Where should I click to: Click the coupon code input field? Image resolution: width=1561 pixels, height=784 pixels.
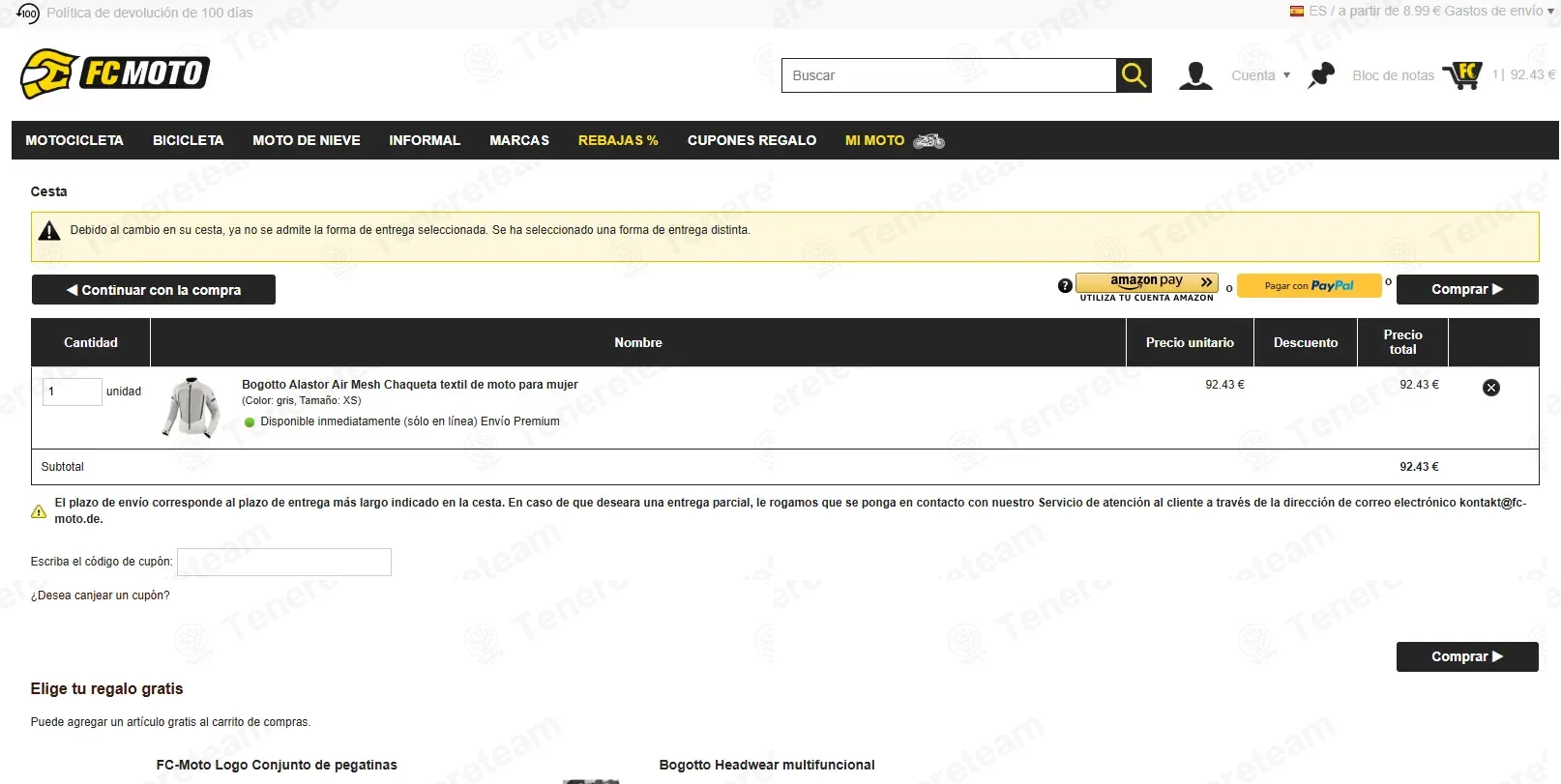[284, 562]
